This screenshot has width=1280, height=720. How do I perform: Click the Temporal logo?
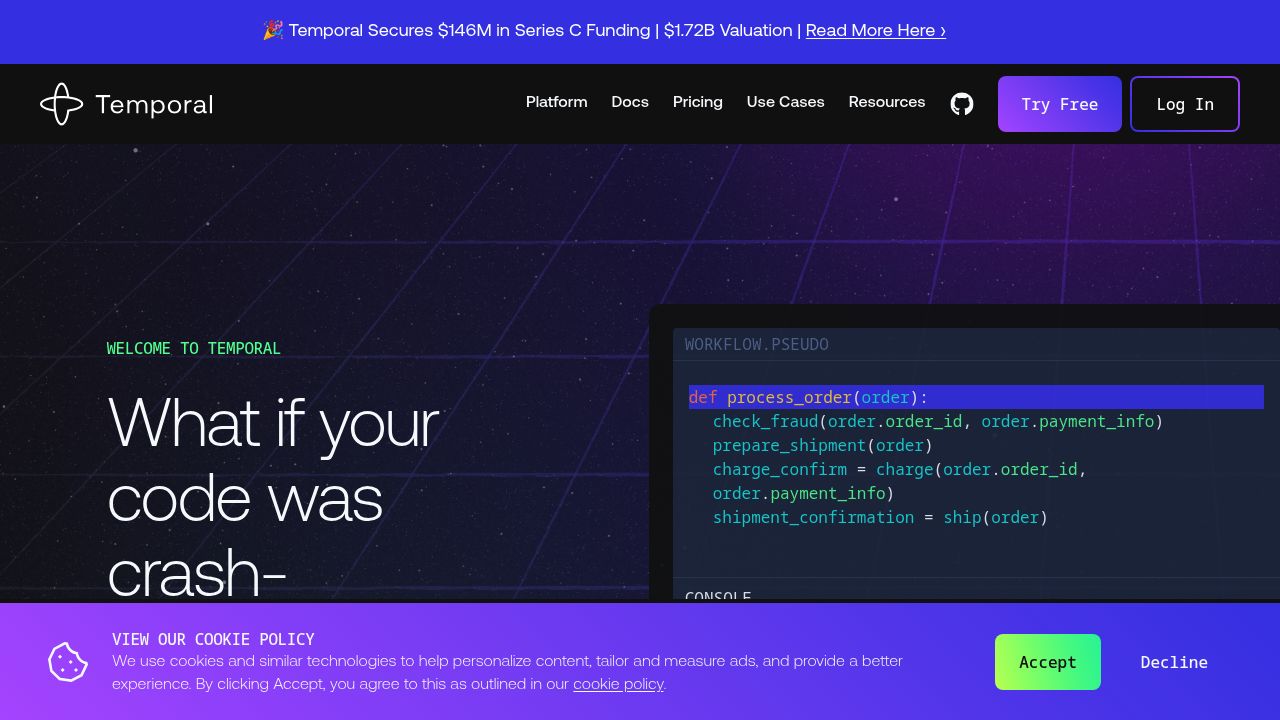coord(126,104)
